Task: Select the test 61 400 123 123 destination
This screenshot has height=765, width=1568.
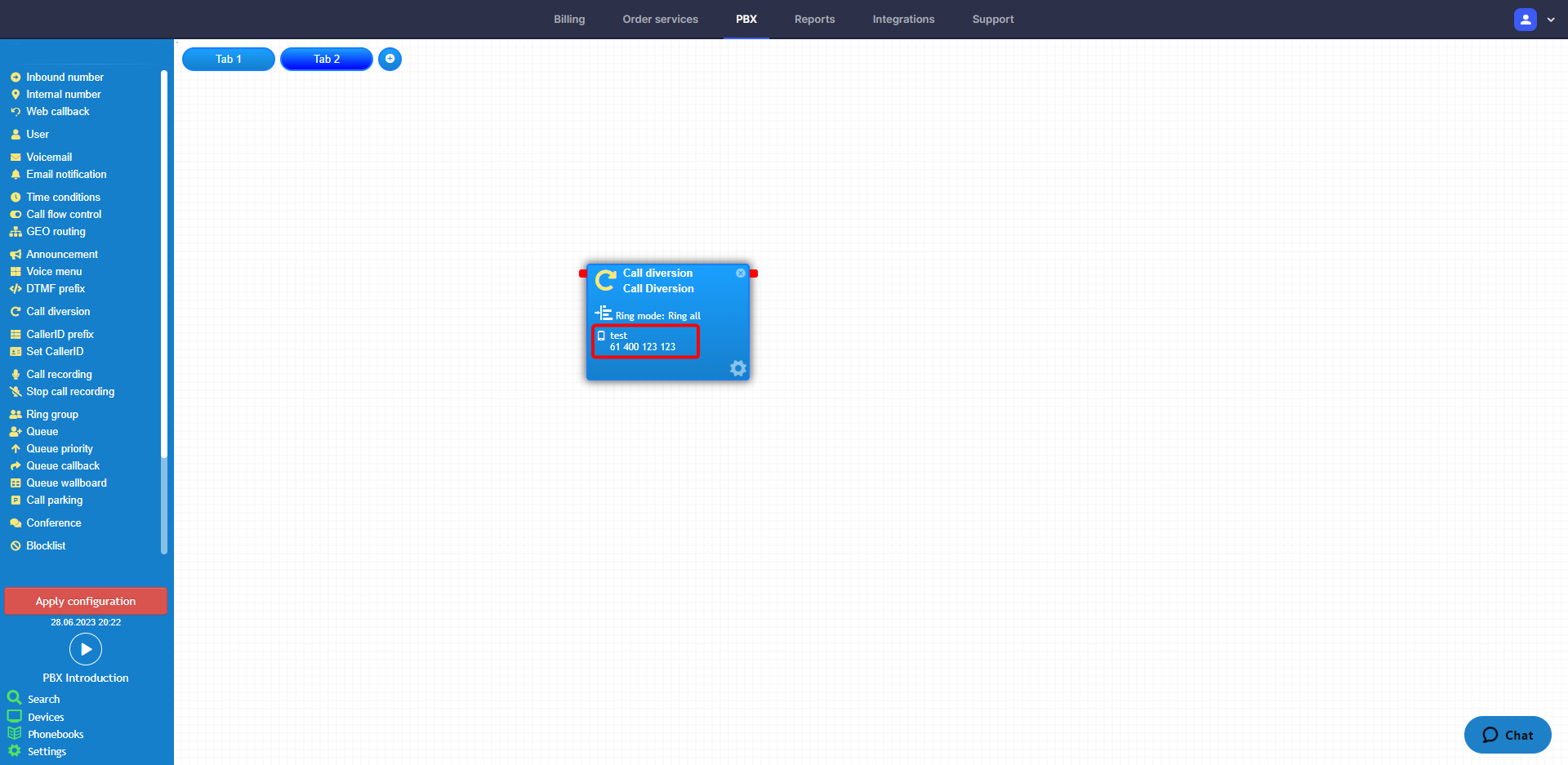Action: [645, 341]
